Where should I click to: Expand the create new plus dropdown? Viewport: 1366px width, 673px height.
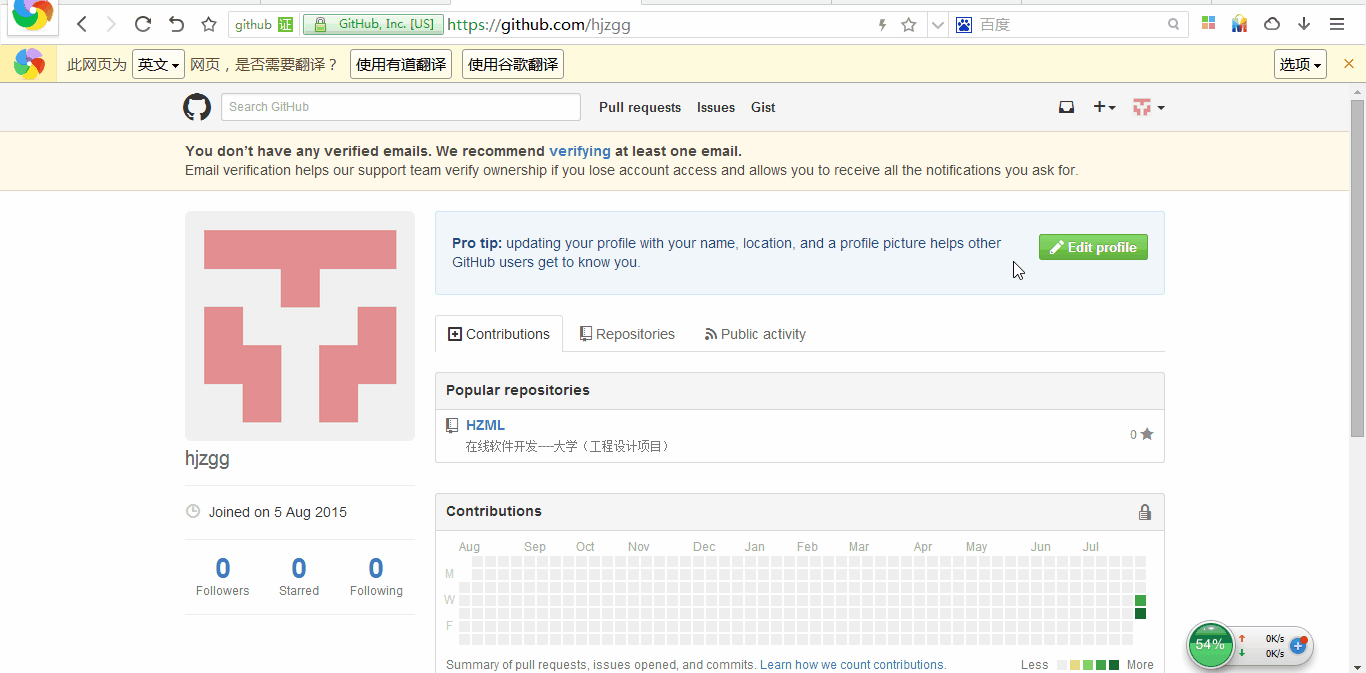tap(1104, 107)
